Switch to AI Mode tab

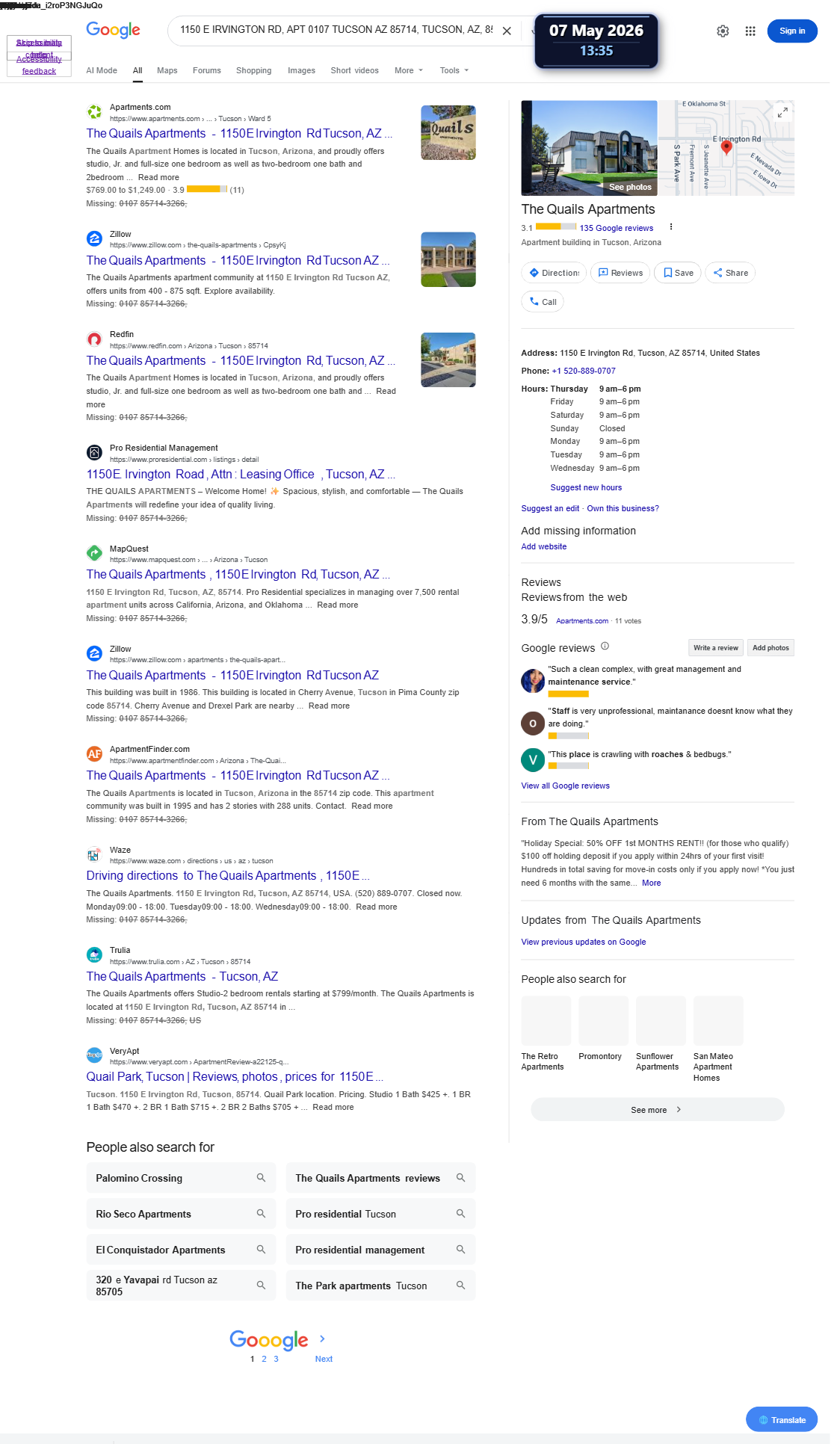(102, 70)
